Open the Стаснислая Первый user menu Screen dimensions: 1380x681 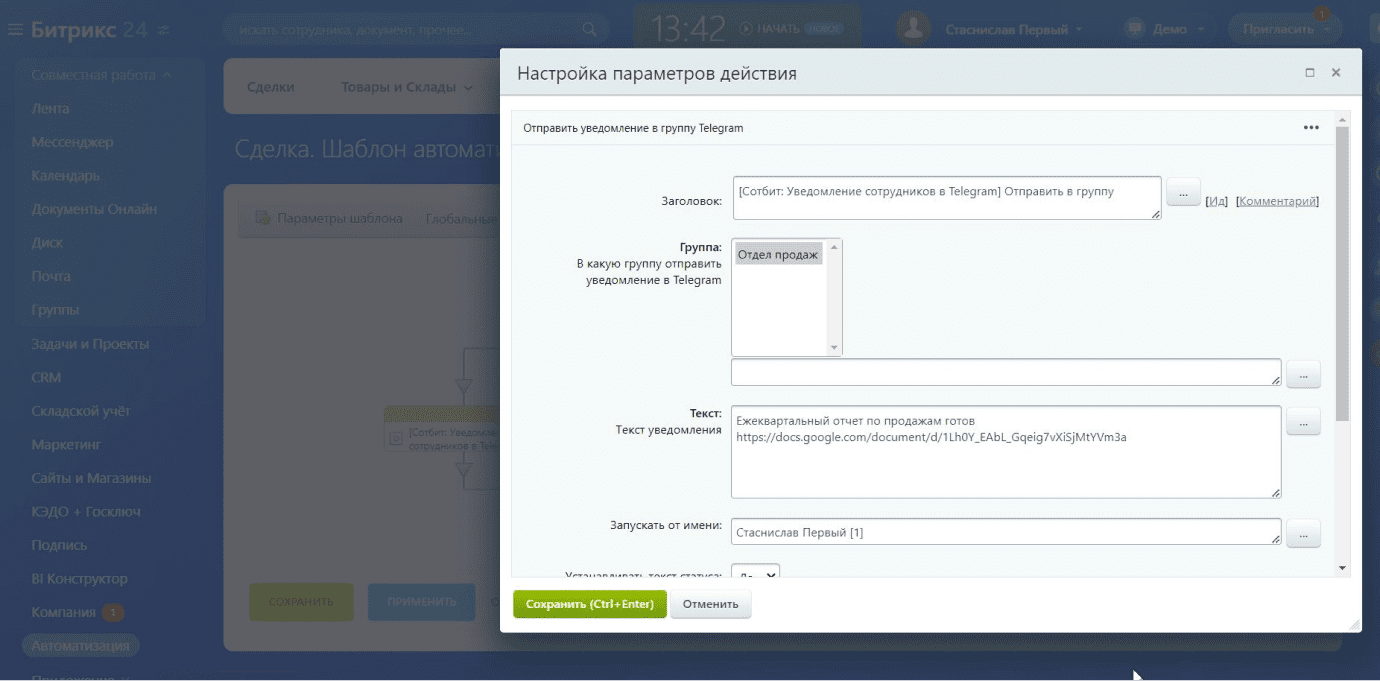(1014, 30)
